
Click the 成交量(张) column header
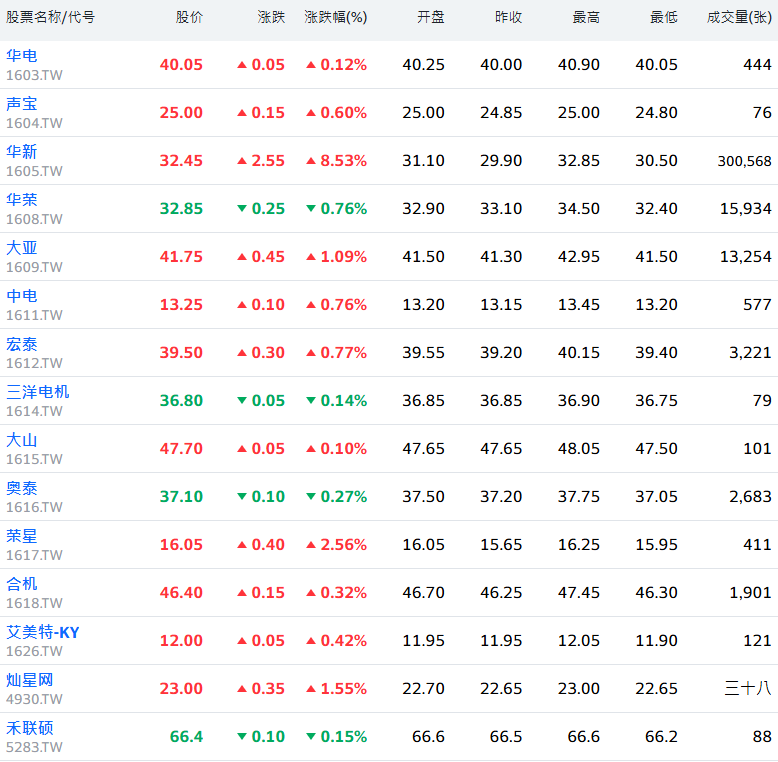pos(739,18)
